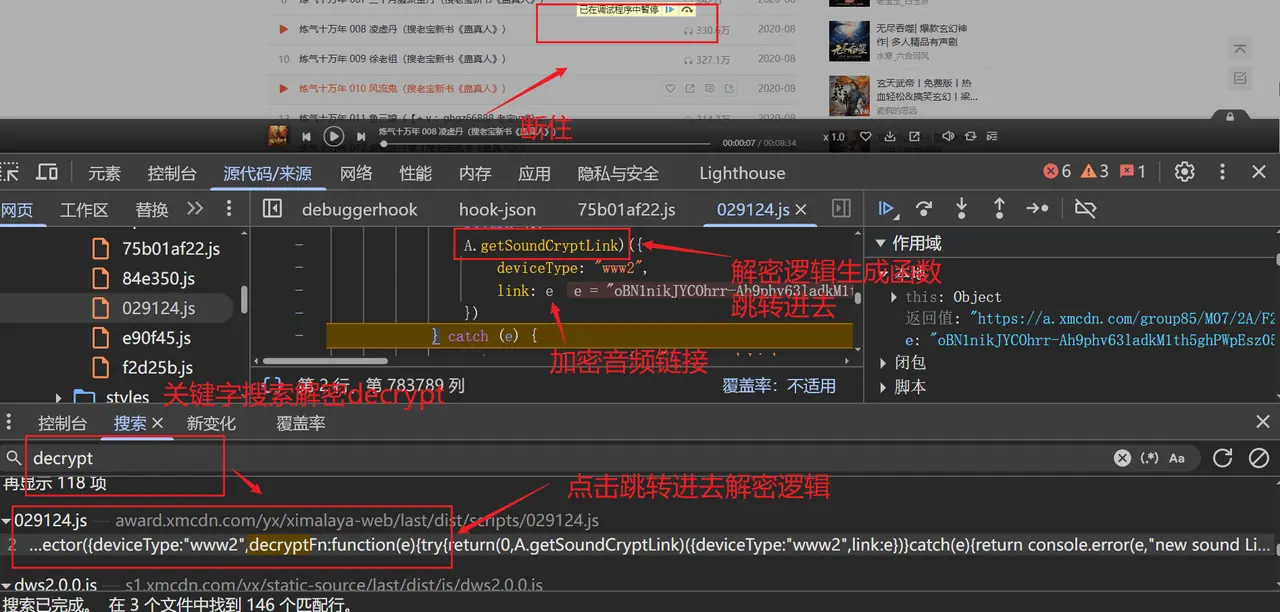Image resolution: width=1280 pixels, height=612 pixels.
Task: Deactivate all breakpoints
Action: click(1085, 209)
